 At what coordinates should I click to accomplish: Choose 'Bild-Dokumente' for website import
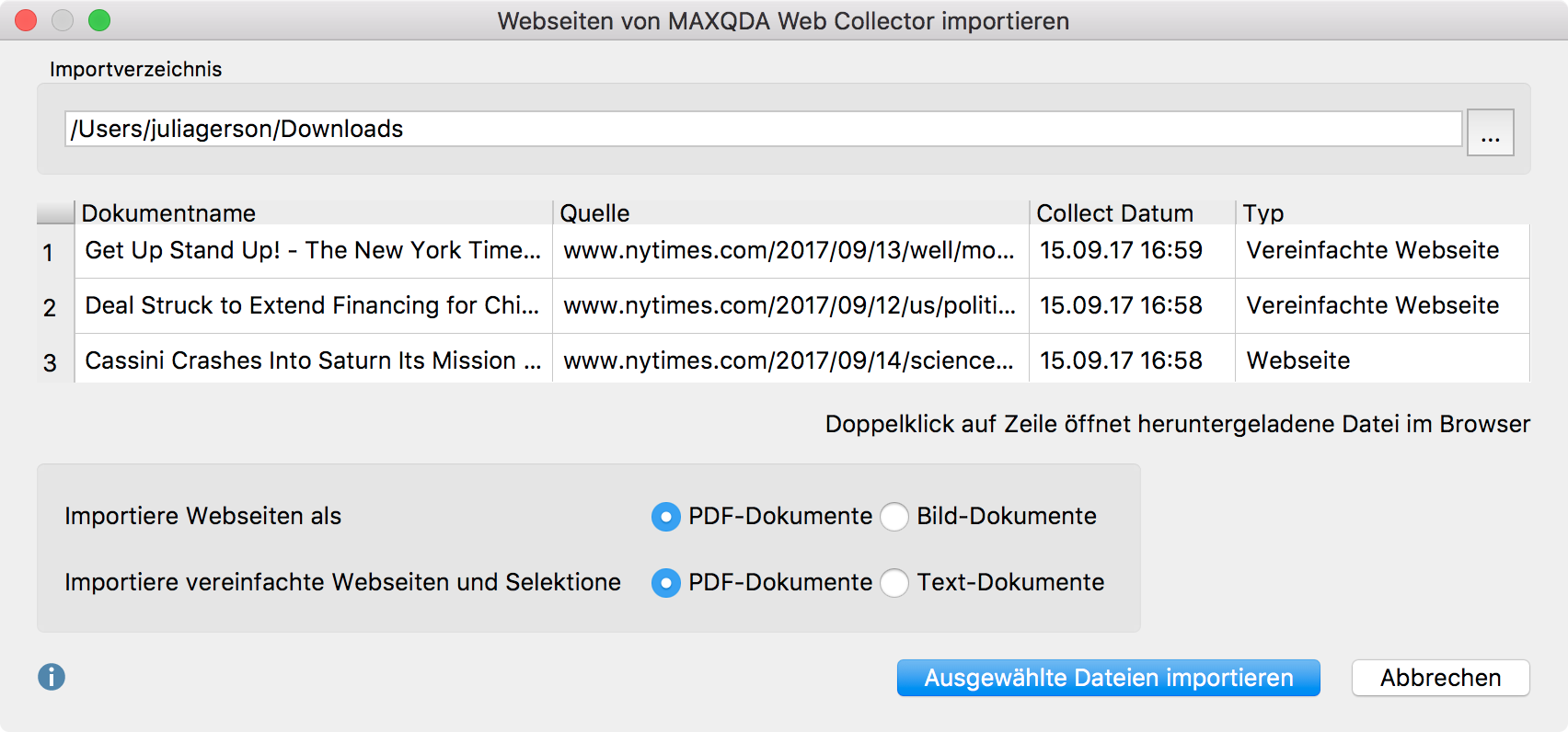click(894, 517)
